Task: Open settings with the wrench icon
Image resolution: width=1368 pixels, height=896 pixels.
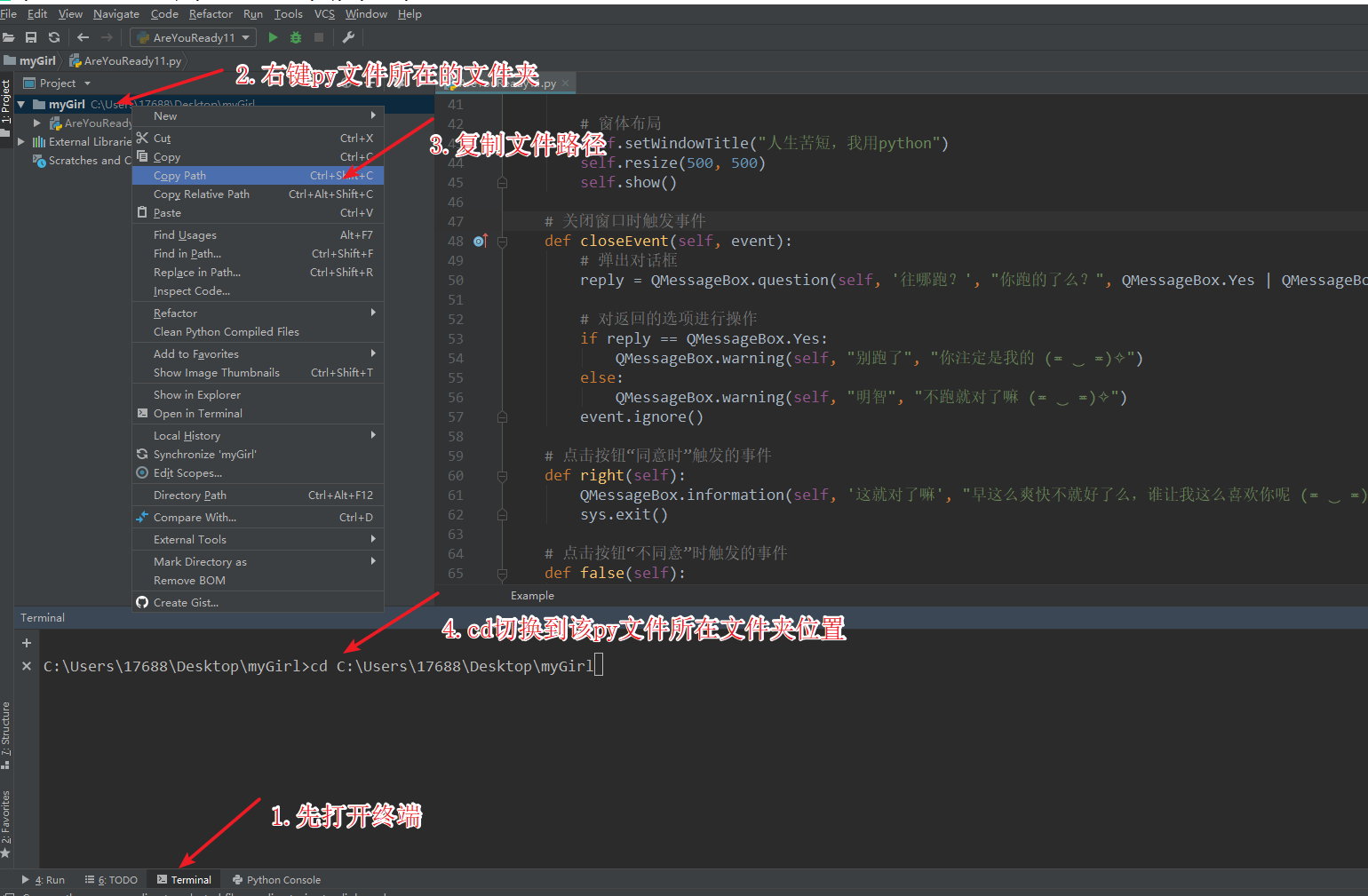Action: (348, 37)
